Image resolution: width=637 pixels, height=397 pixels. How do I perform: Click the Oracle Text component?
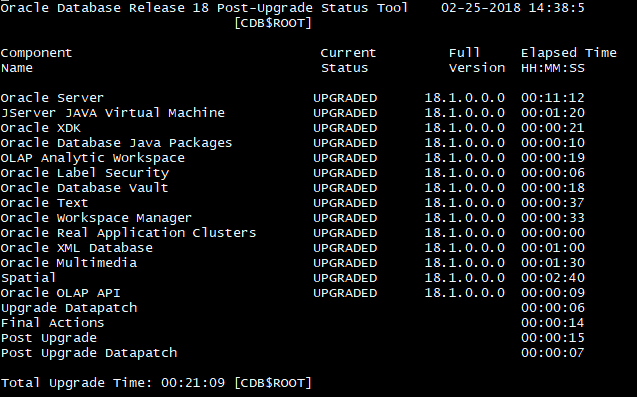click(x=44, y=203)
